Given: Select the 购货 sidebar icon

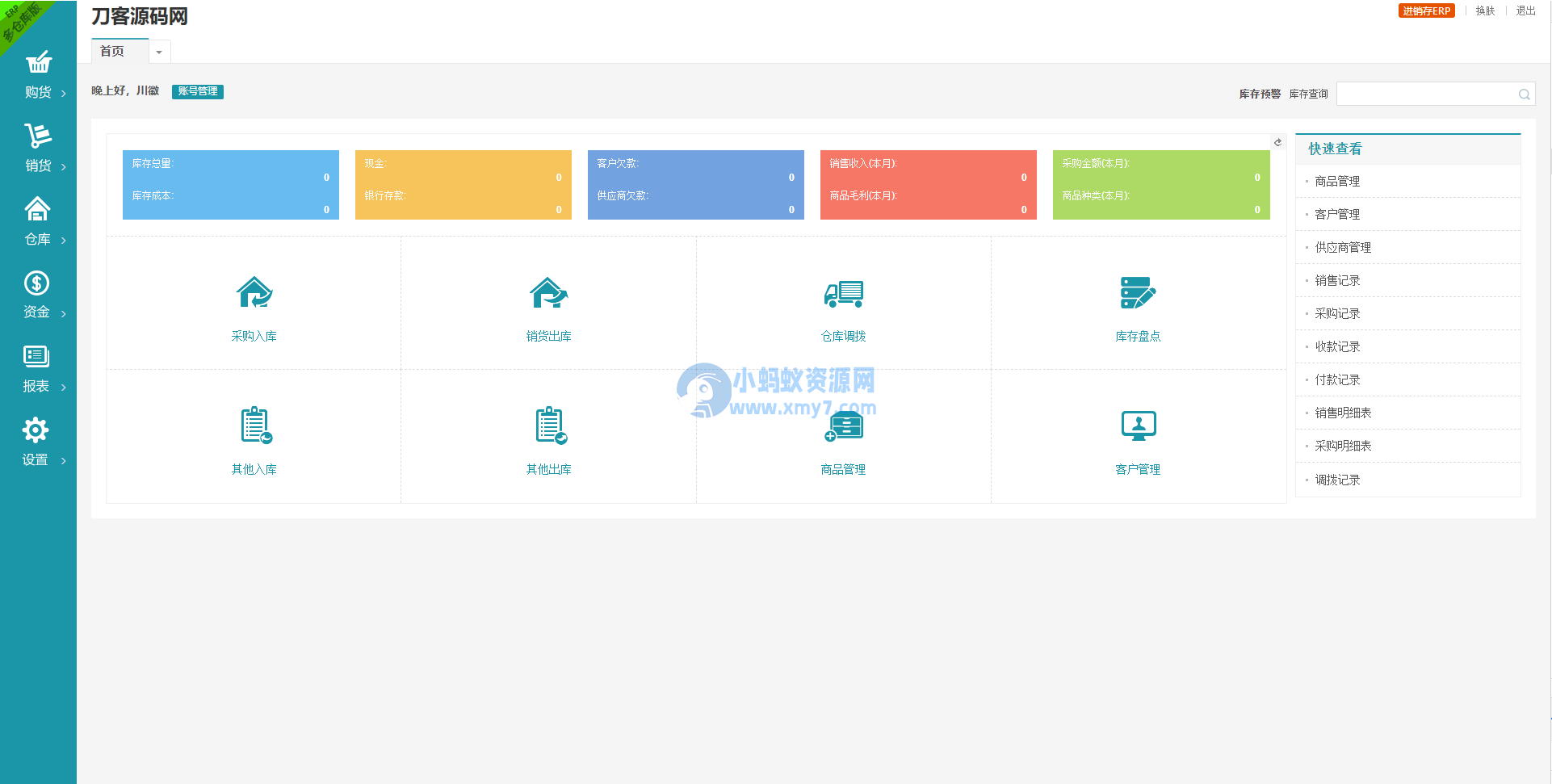Looking at the screenshot, I should point(36,73).
